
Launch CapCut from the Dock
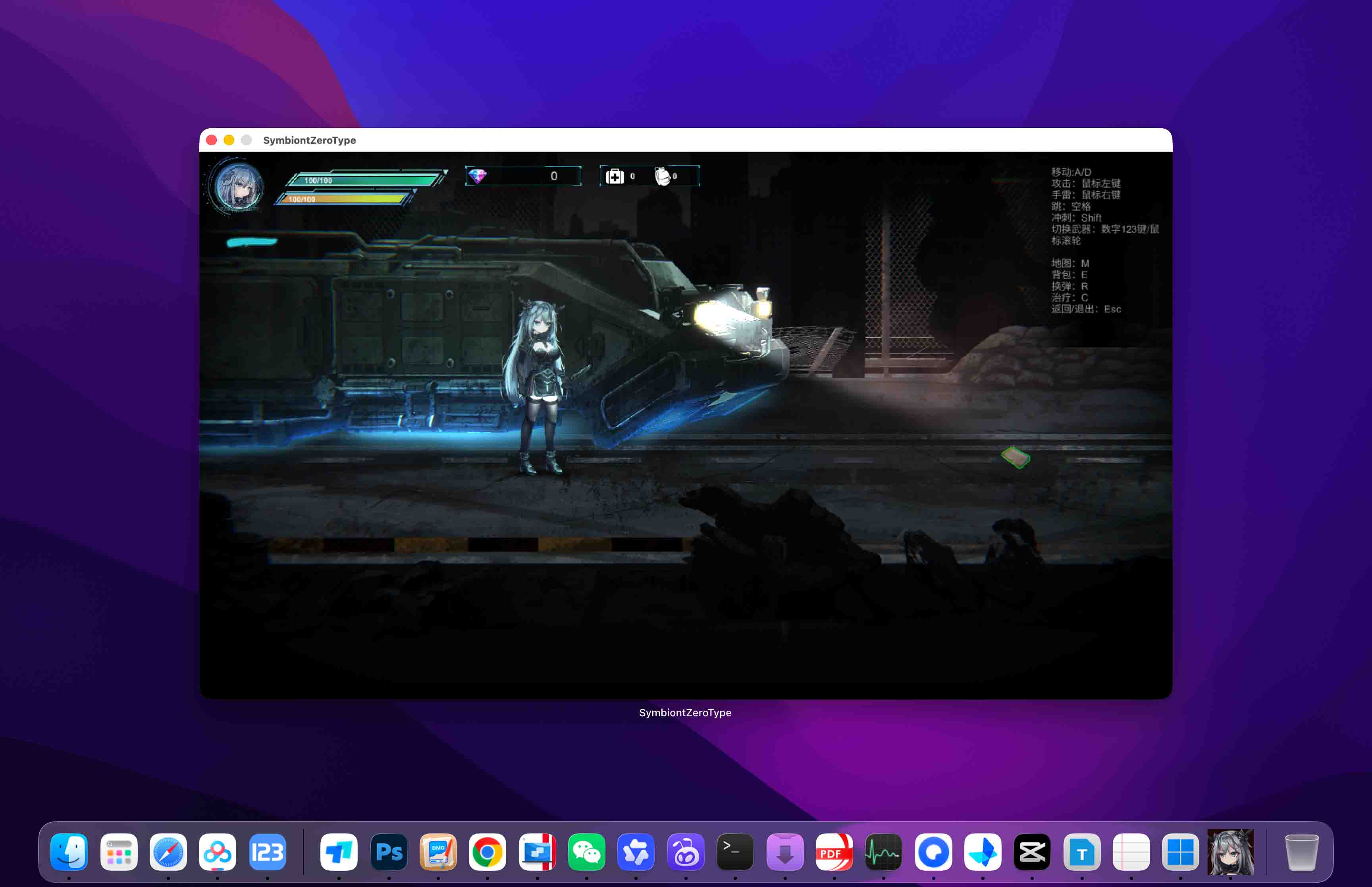point(1032,852)
